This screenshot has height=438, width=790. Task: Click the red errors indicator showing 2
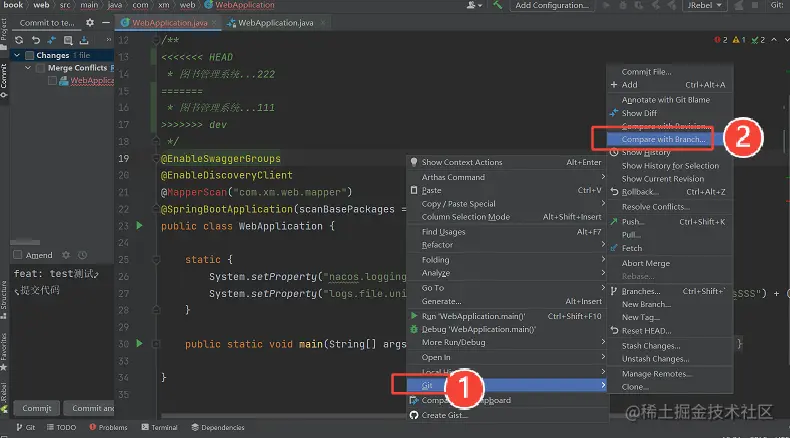720,40
